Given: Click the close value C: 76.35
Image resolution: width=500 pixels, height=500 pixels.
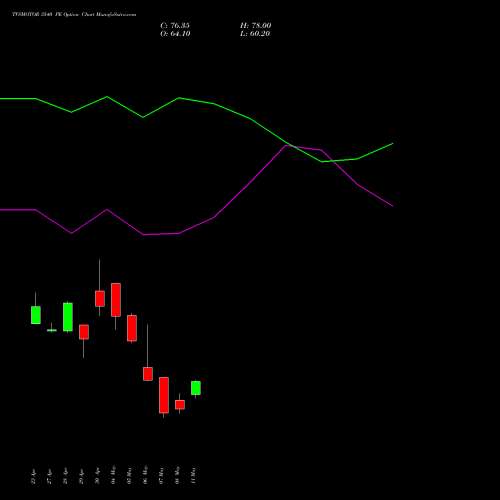Looking at the screenshot, I should (175, 25).
